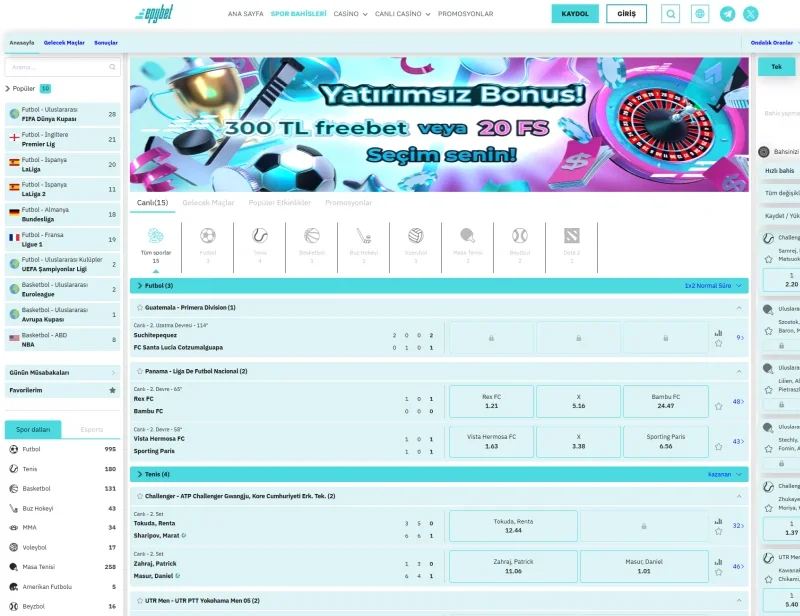
Task: Favorite the Zahraj vs Masur match
Action: [718, 572]
